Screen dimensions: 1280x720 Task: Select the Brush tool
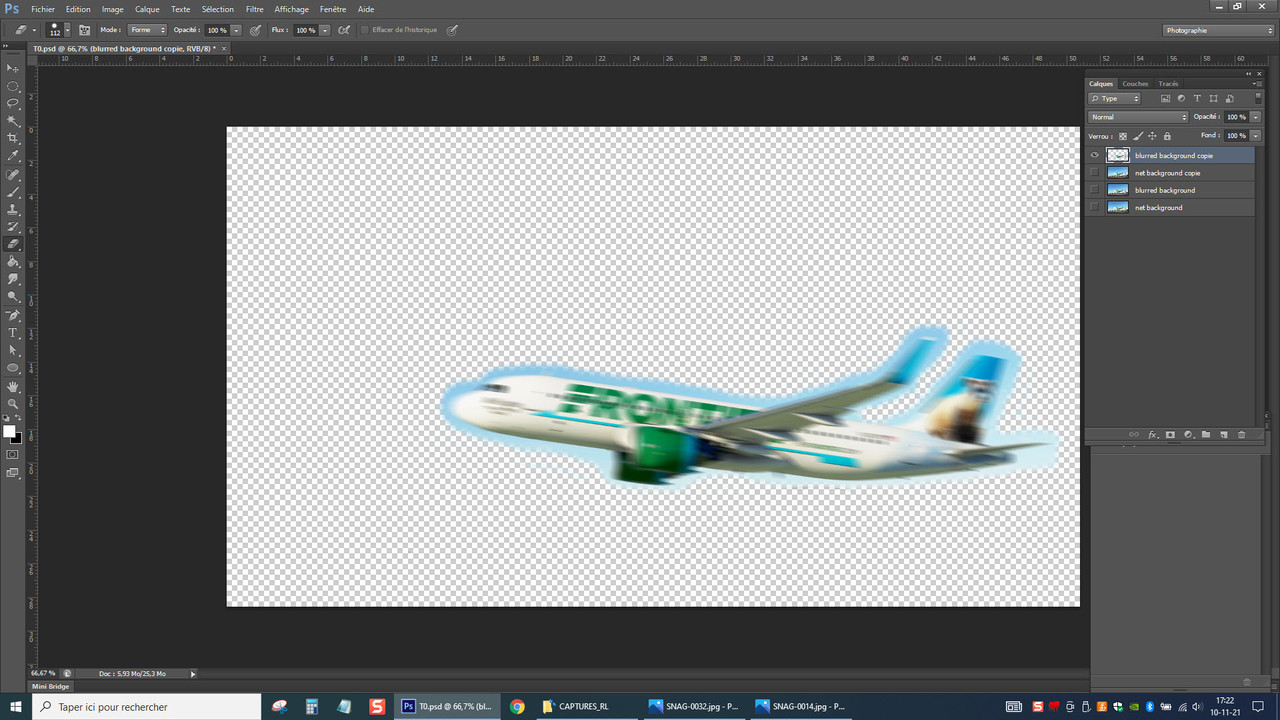point(13,192)
